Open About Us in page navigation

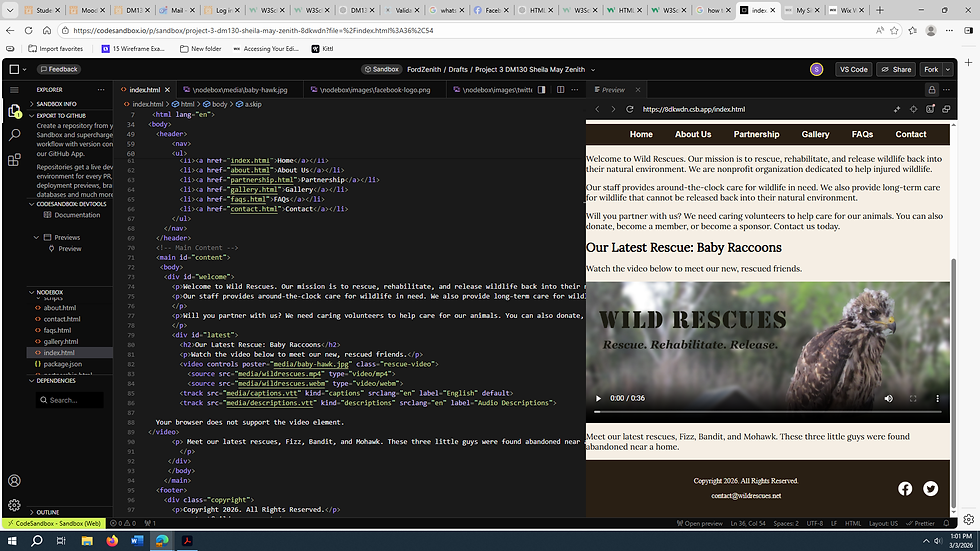(692, 134)
